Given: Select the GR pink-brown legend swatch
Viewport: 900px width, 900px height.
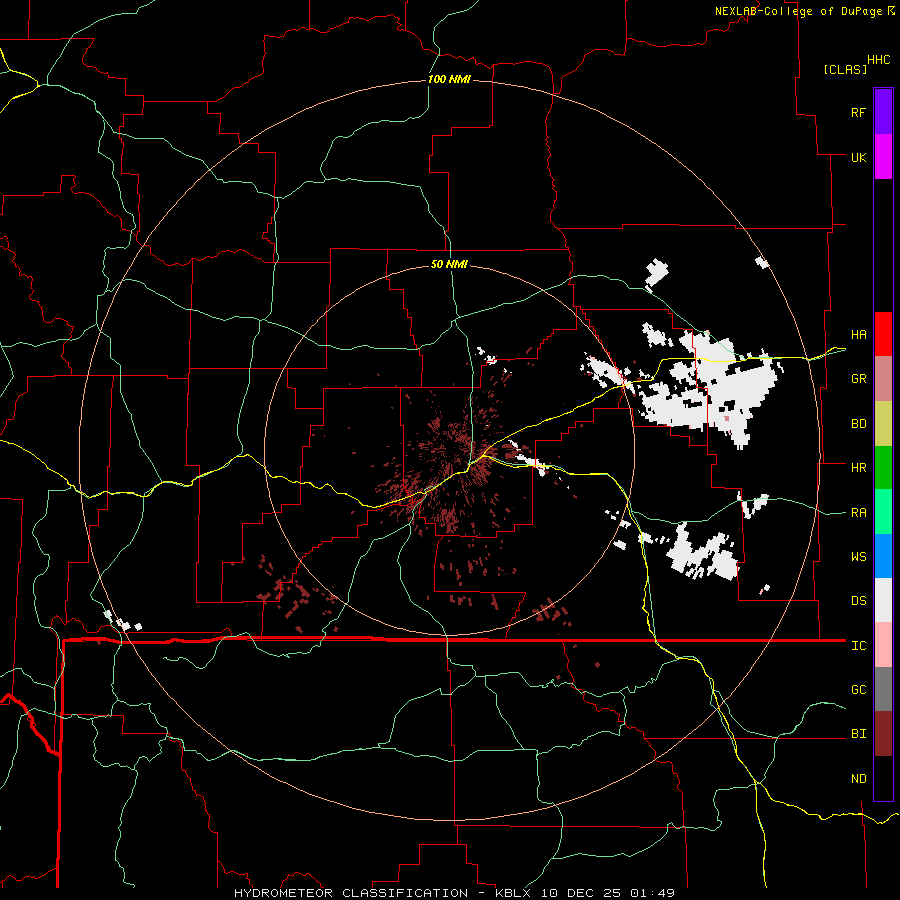Looking at the screenshot, I should 883,379.
